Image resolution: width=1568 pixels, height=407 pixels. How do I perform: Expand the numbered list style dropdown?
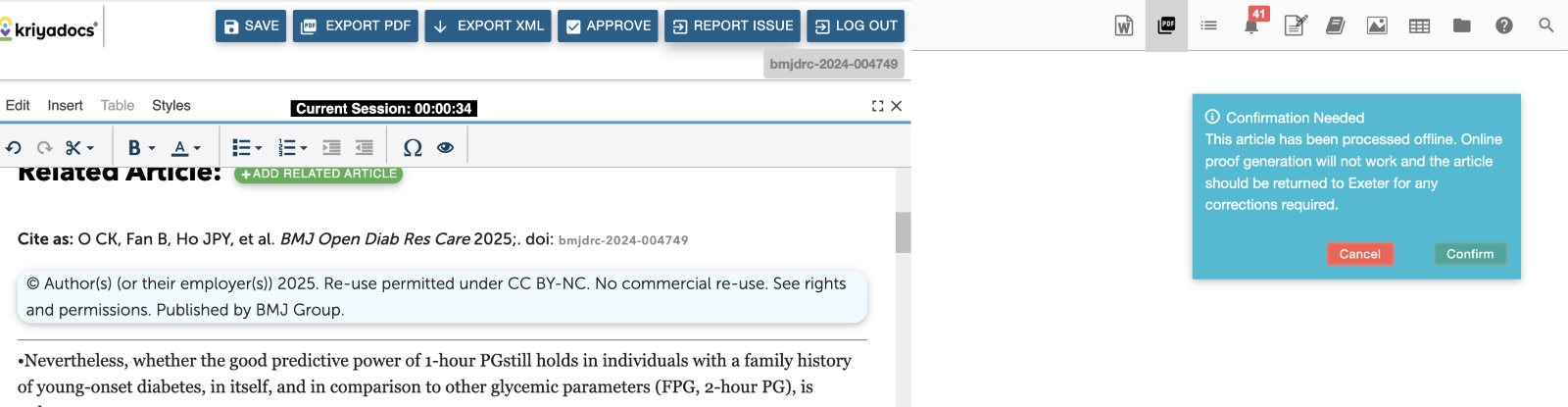(x=304, y=148)
